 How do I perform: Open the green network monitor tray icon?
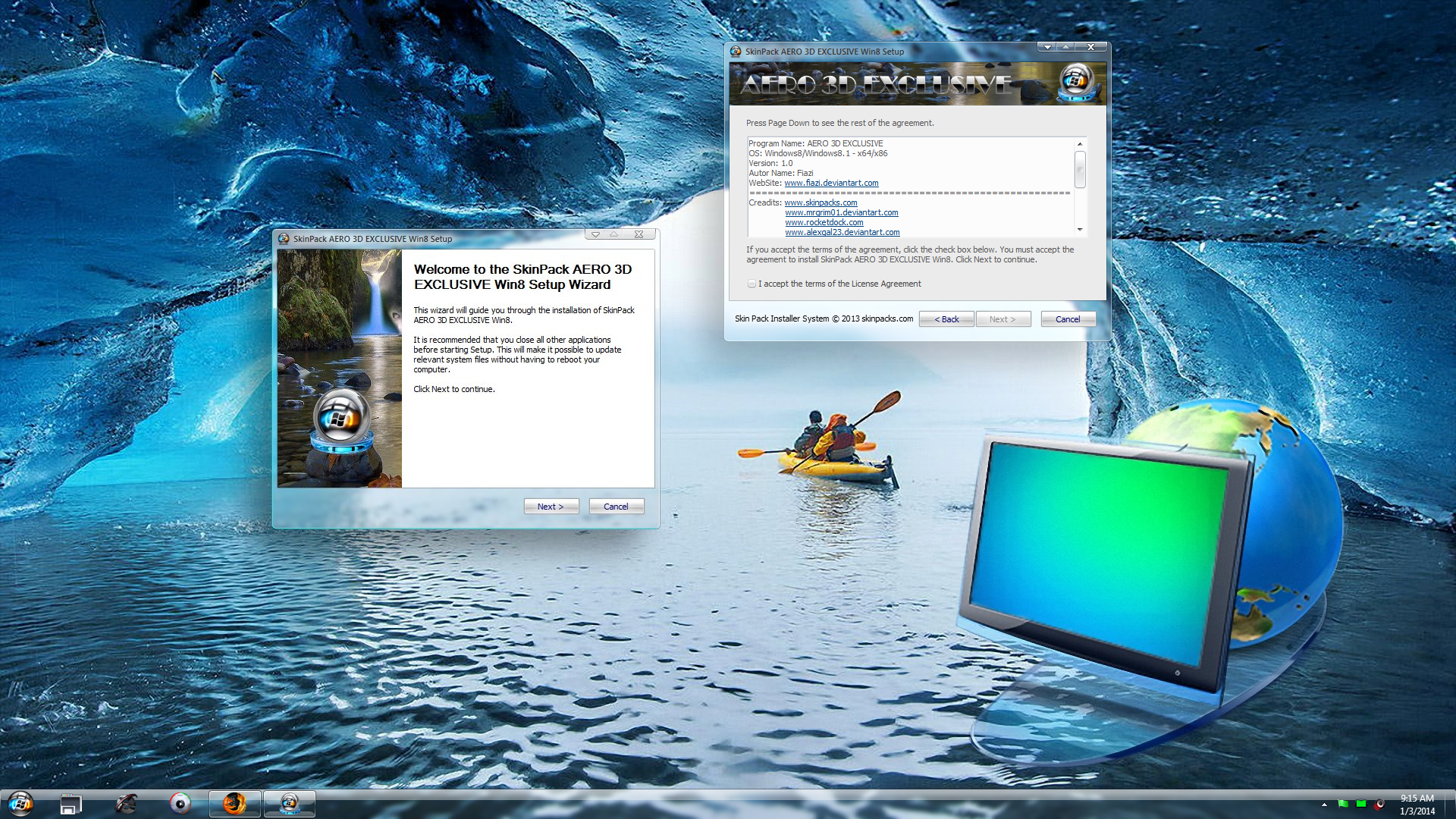coord(1361,804)
